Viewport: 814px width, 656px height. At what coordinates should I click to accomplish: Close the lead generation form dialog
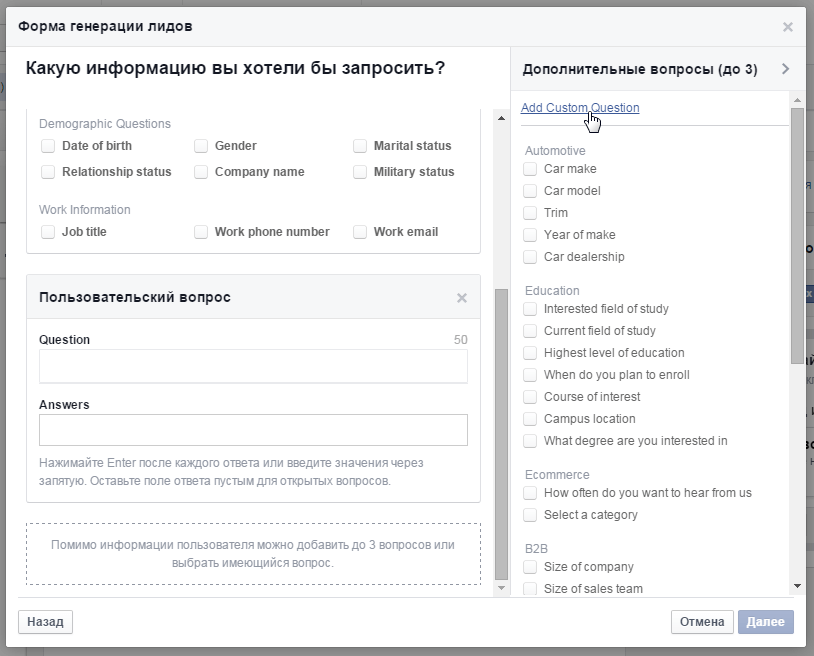coord(788,27)
